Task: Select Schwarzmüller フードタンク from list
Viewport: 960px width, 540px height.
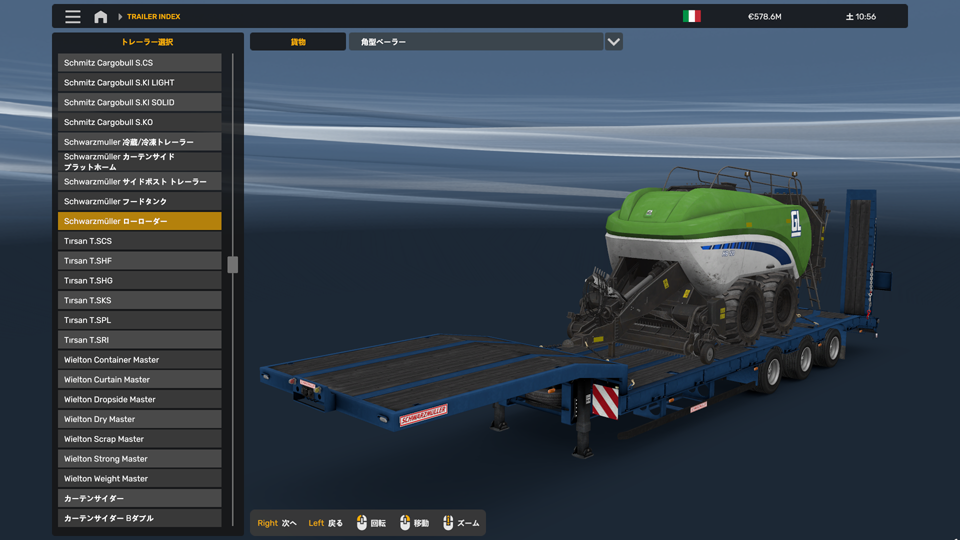Action: pos(139,202)
